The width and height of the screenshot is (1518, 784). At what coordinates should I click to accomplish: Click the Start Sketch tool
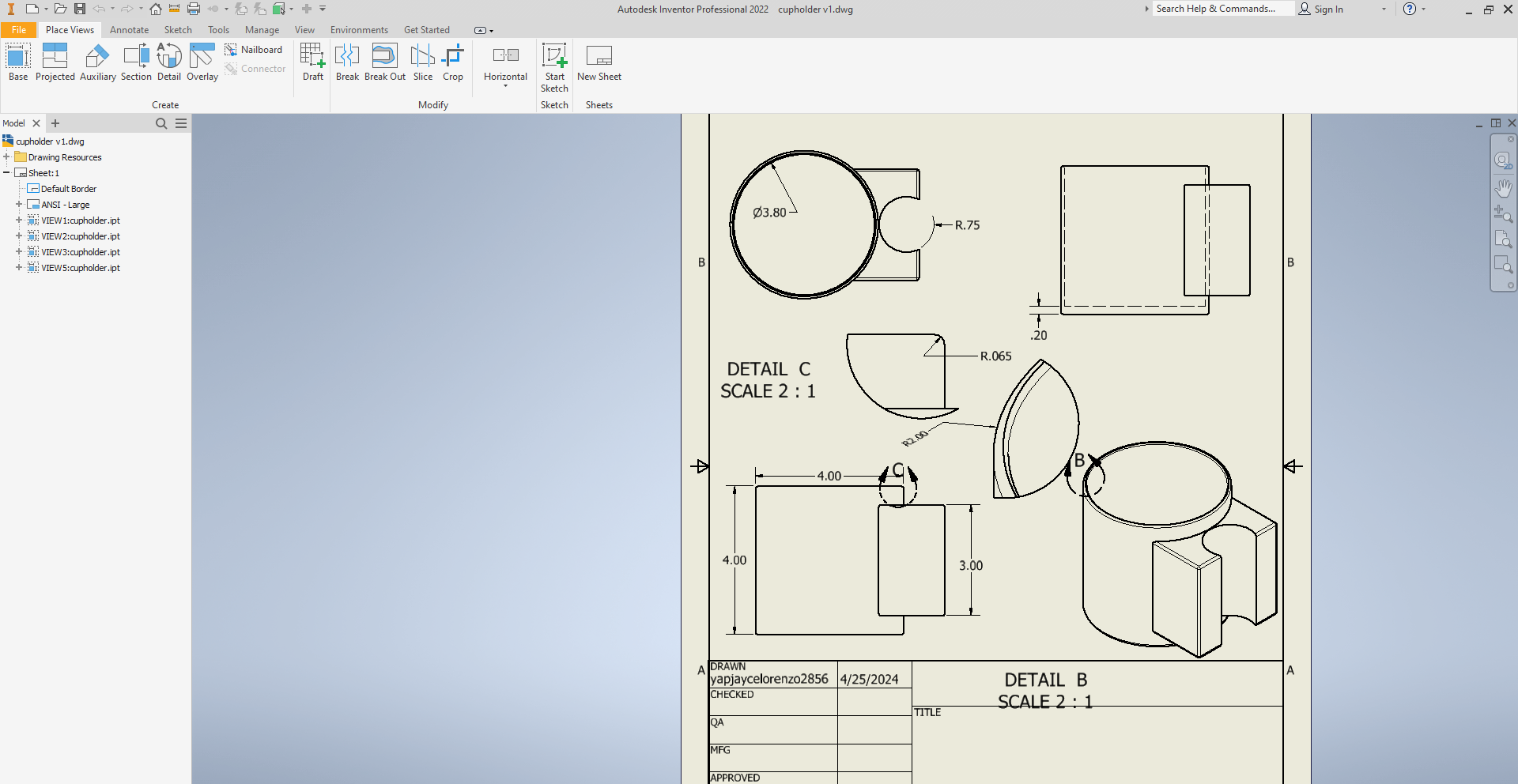[554, 68]
